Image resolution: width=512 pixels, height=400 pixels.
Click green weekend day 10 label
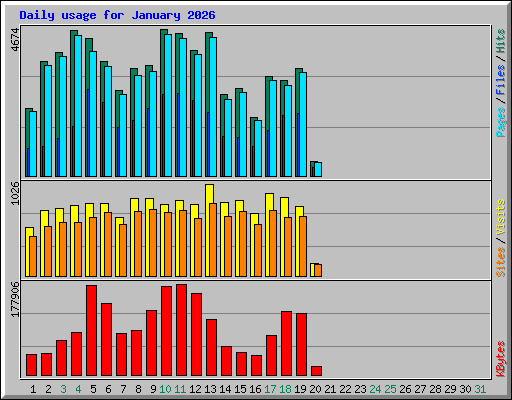point(165,389)
